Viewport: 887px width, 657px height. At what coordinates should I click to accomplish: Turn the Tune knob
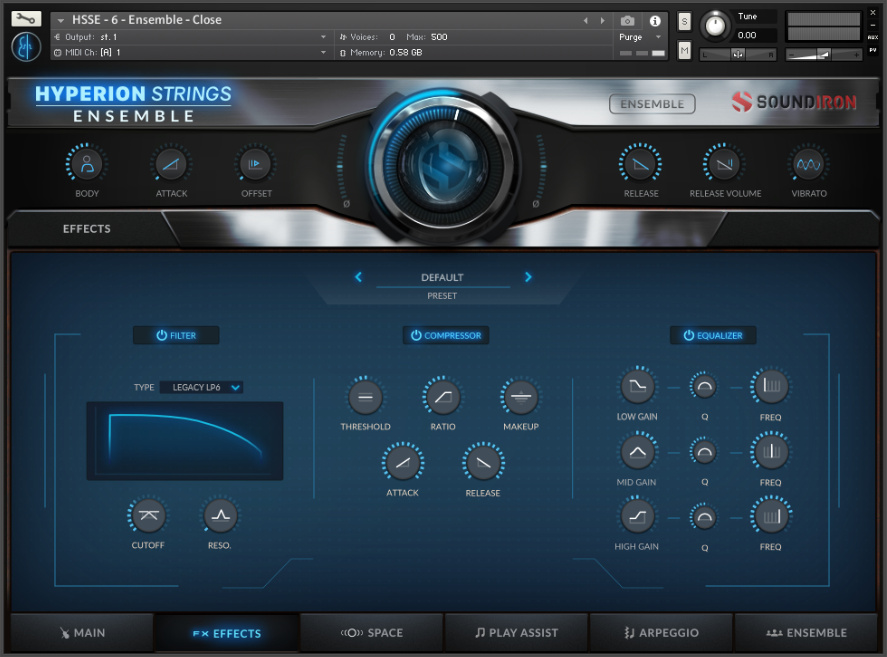tap(716, 25)
